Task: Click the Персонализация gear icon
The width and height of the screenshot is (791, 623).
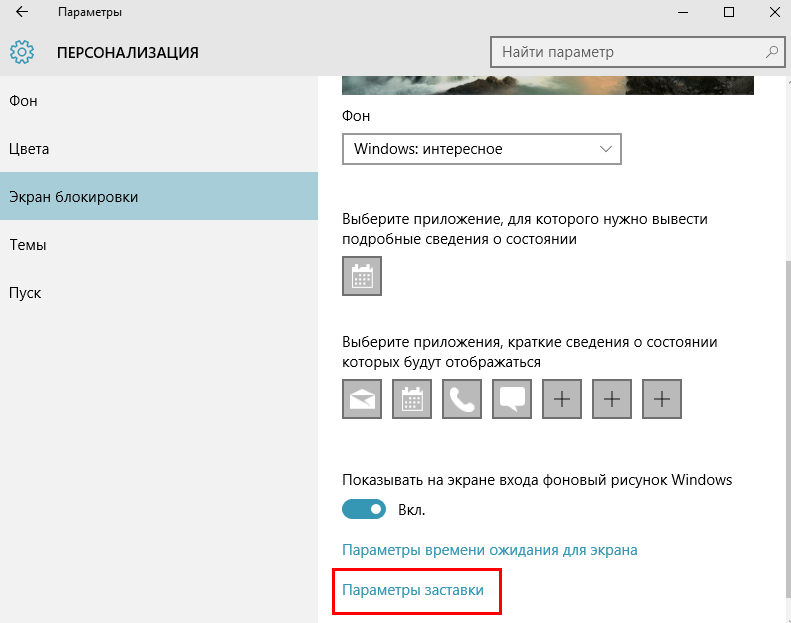Action: tap(22, 52)
